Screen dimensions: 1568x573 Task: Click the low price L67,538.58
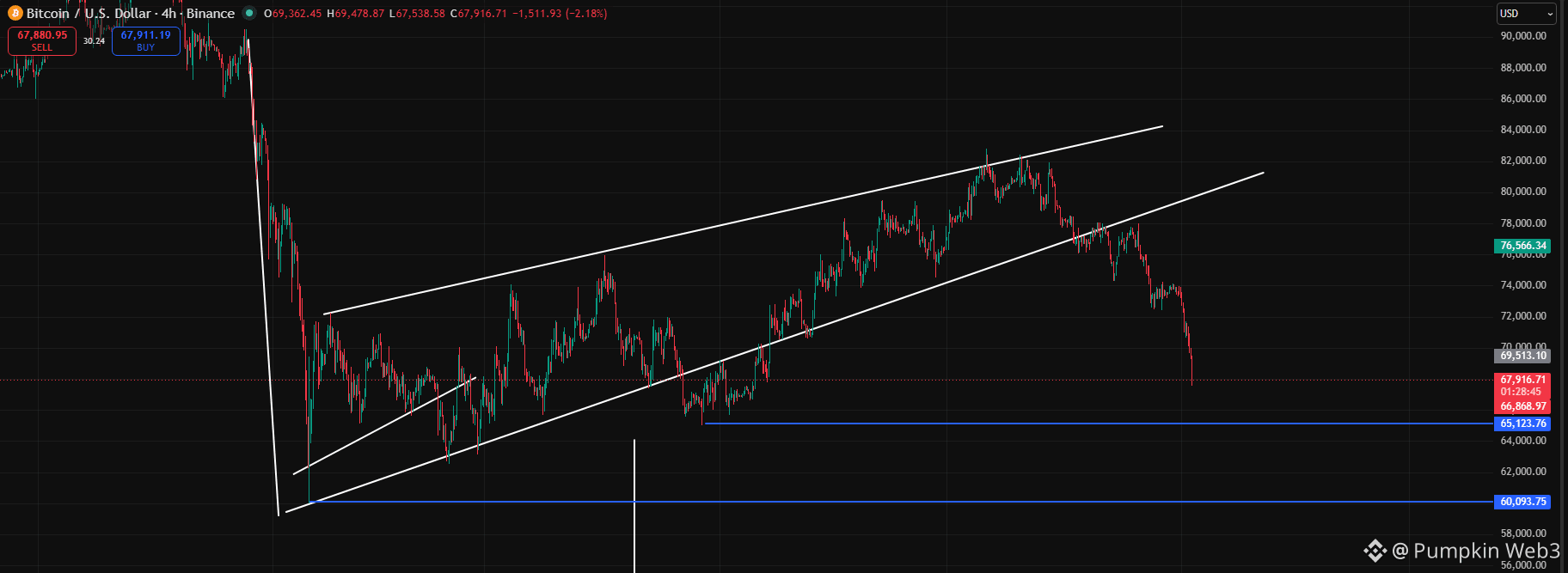418,14
